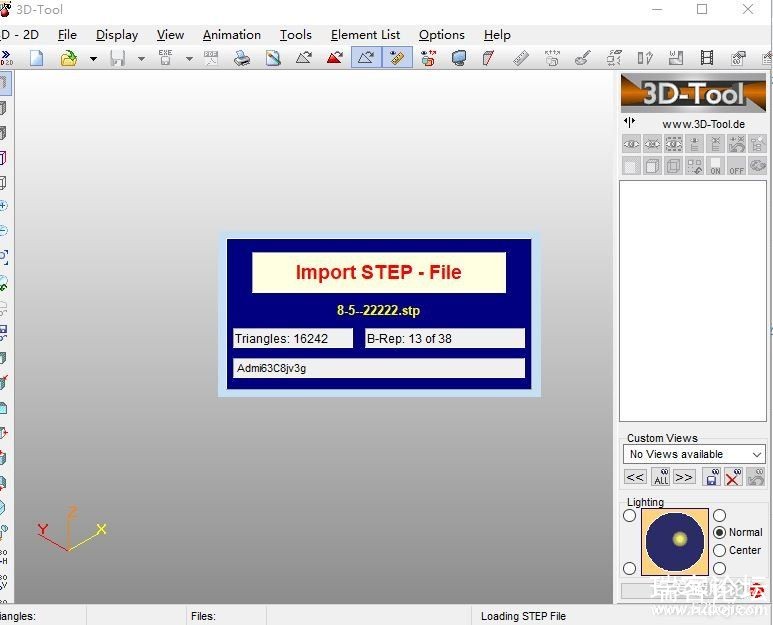Open the Options menu
Viewport: 773px width, 625px height.
point(442,35)
